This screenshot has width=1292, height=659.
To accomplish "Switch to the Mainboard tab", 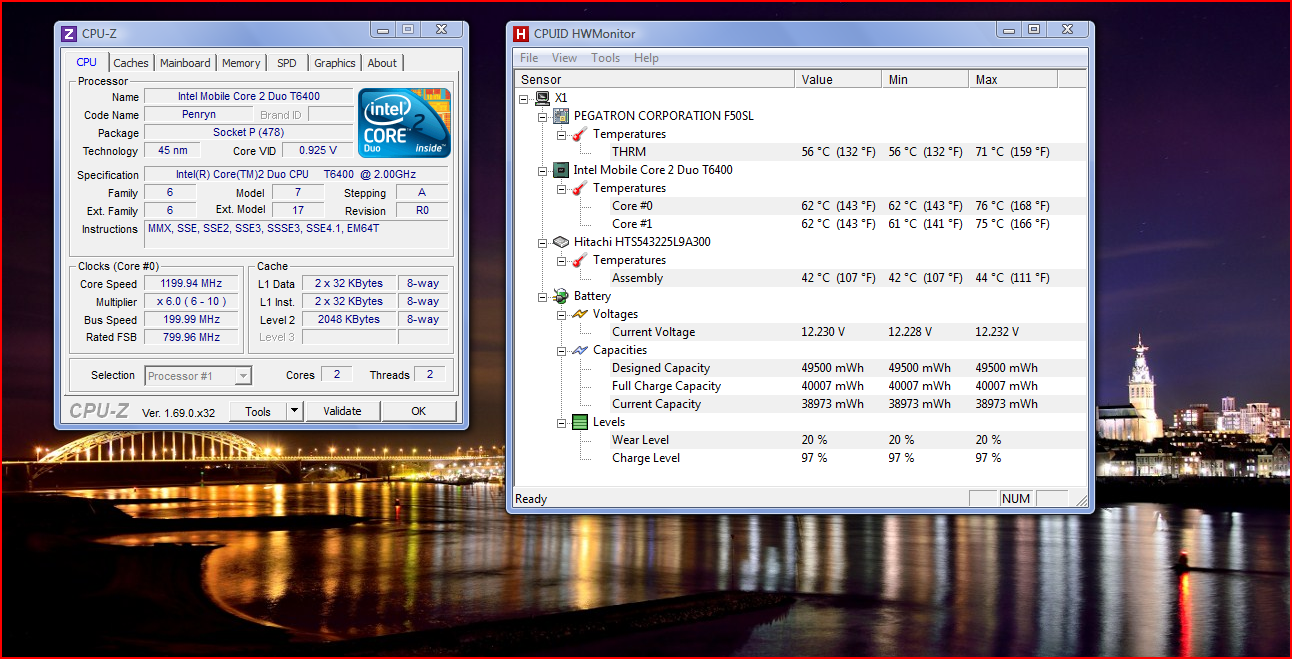I will point(185,63).
